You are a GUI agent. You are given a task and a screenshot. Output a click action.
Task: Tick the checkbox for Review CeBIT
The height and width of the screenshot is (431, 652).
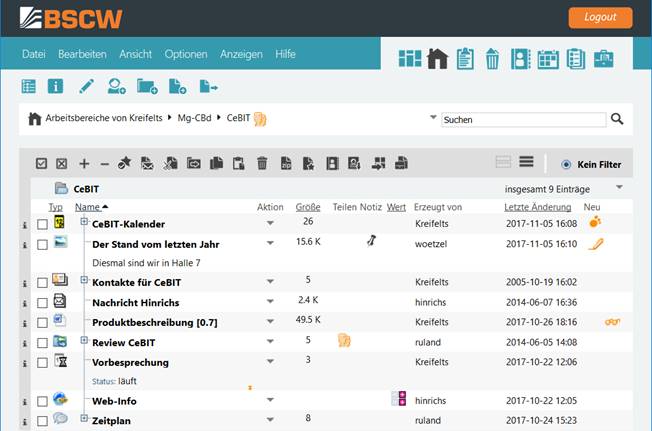pos(42,343)
